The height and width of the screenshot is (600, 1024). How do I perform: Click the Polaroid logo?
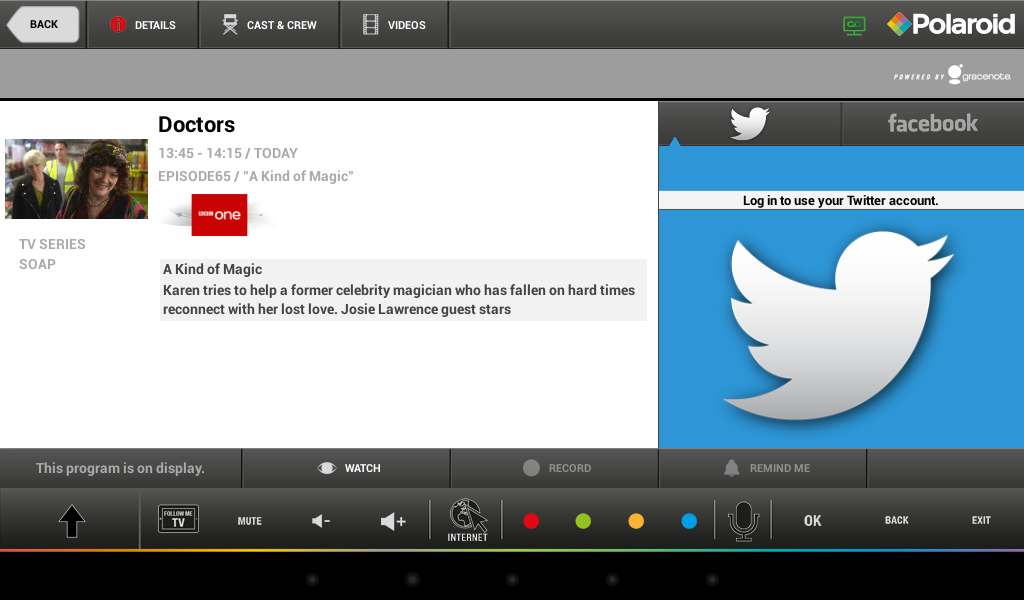951,24
